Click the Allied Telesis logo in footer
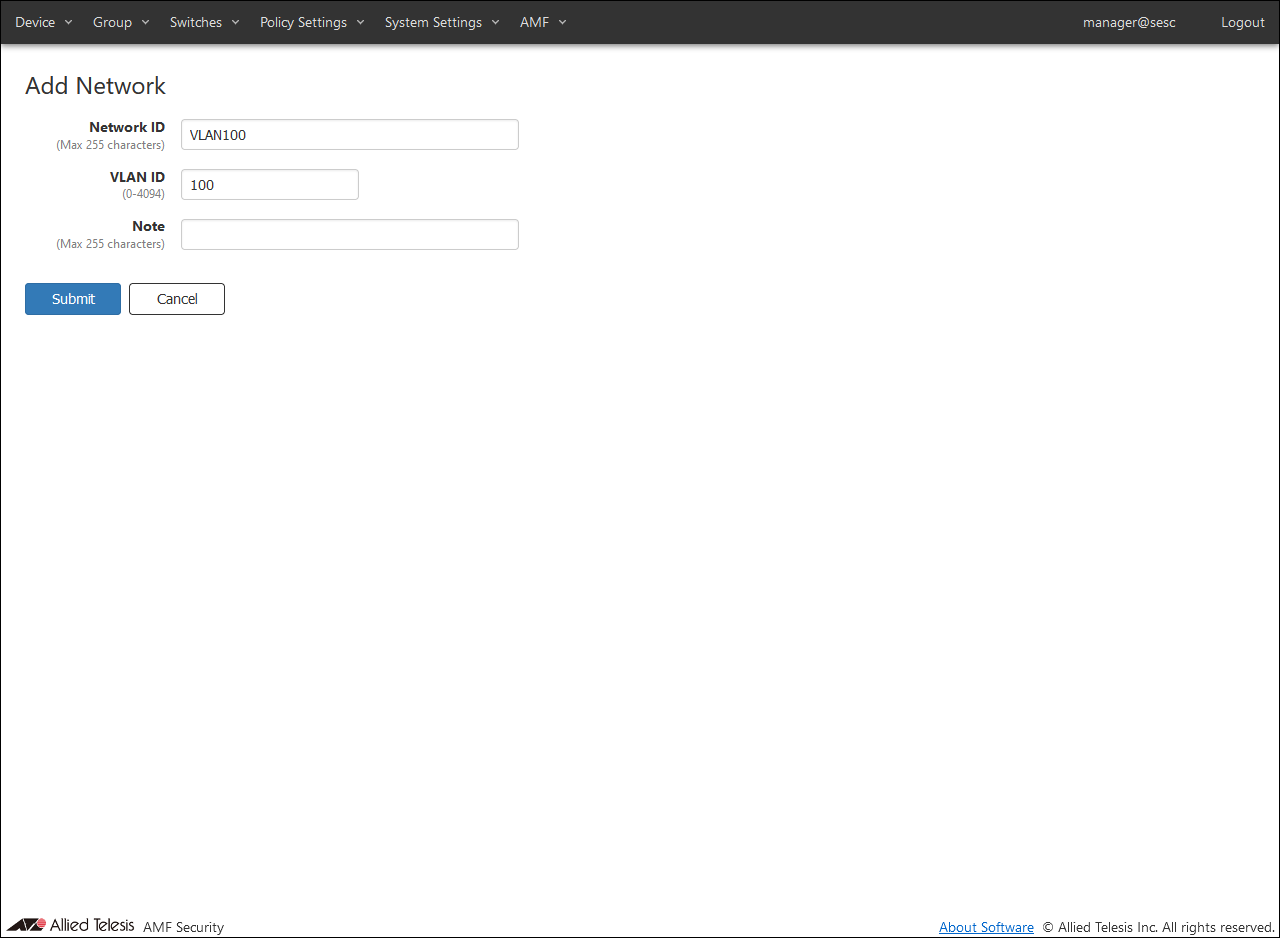The image size is (1280, 938). [70, 925]
